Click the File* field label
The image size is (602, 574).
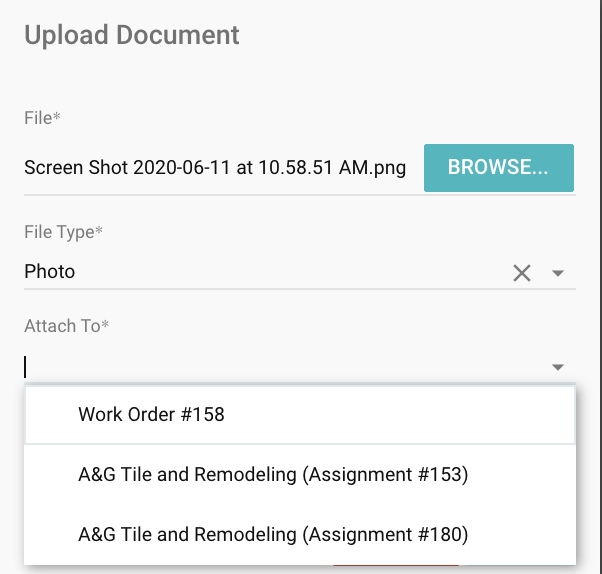click(x=43, y=118)
